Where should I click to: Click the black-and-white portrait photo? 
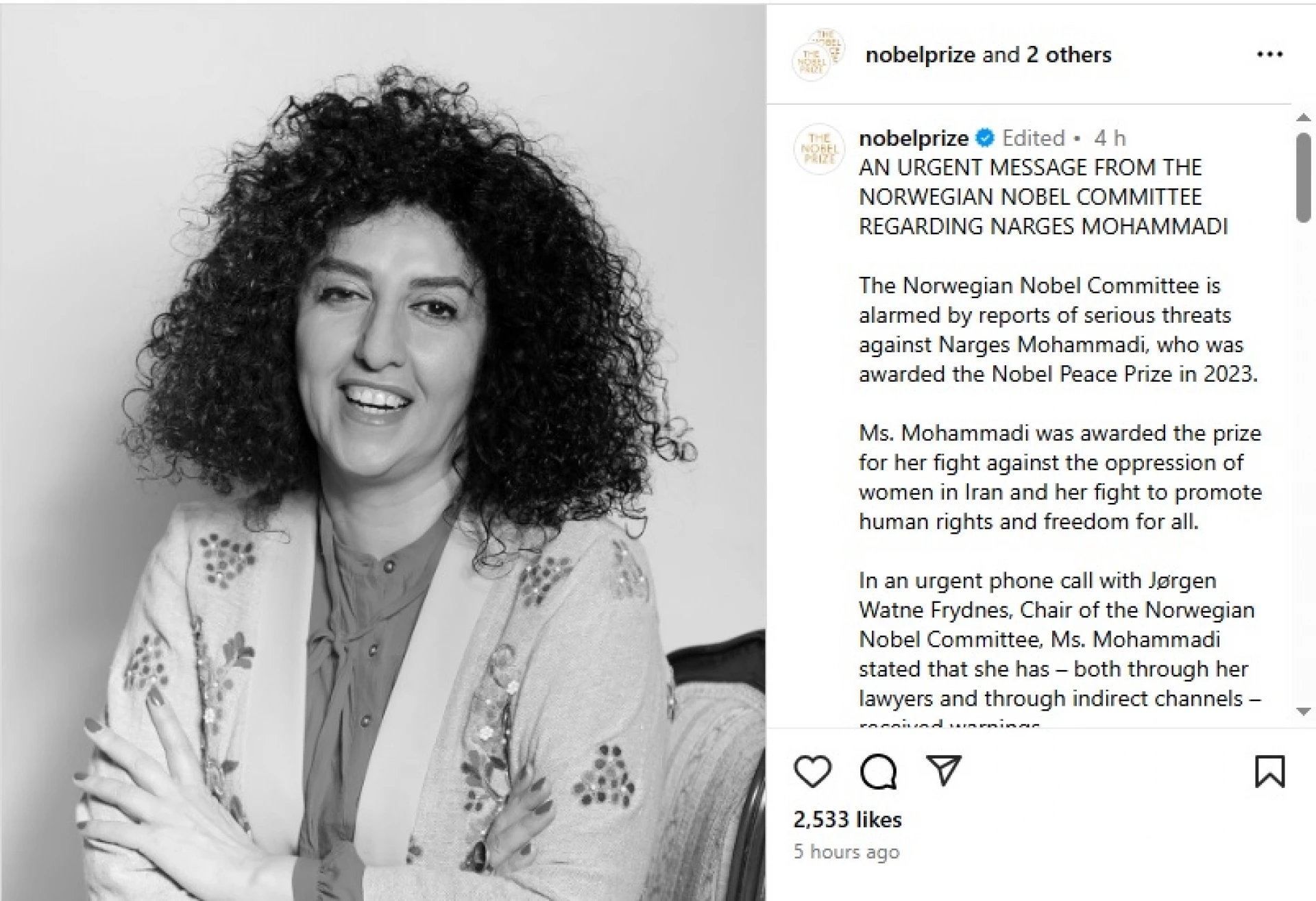(x=382, y=452)
